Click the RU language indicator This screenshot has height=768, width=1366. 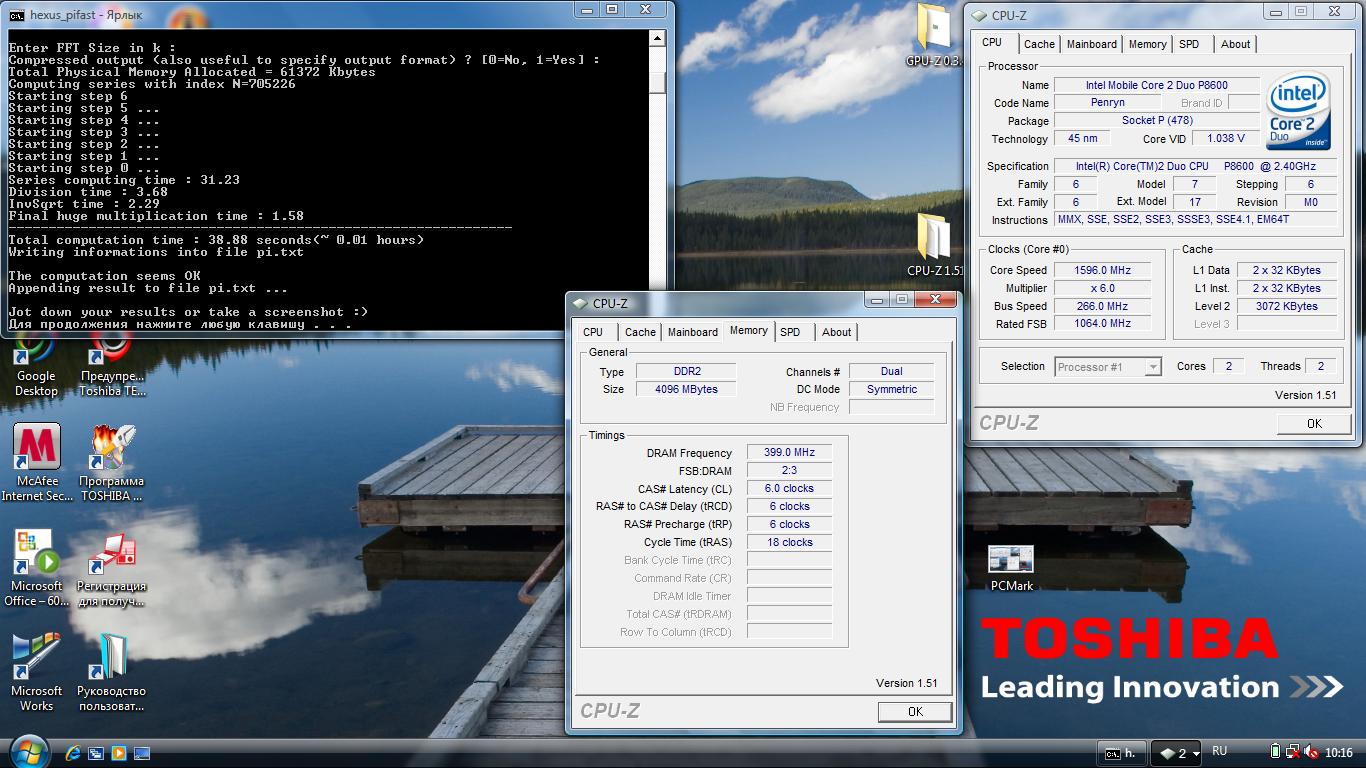coord(1220,751)
